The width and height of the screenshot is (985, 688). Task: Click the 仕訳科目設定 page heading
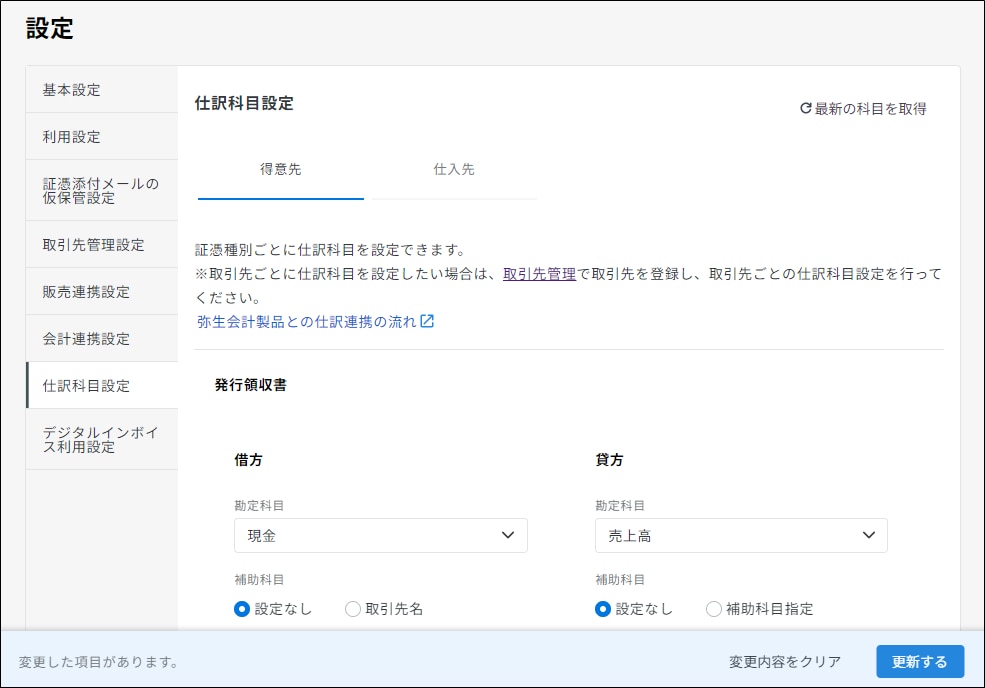[x=244, y=103]
